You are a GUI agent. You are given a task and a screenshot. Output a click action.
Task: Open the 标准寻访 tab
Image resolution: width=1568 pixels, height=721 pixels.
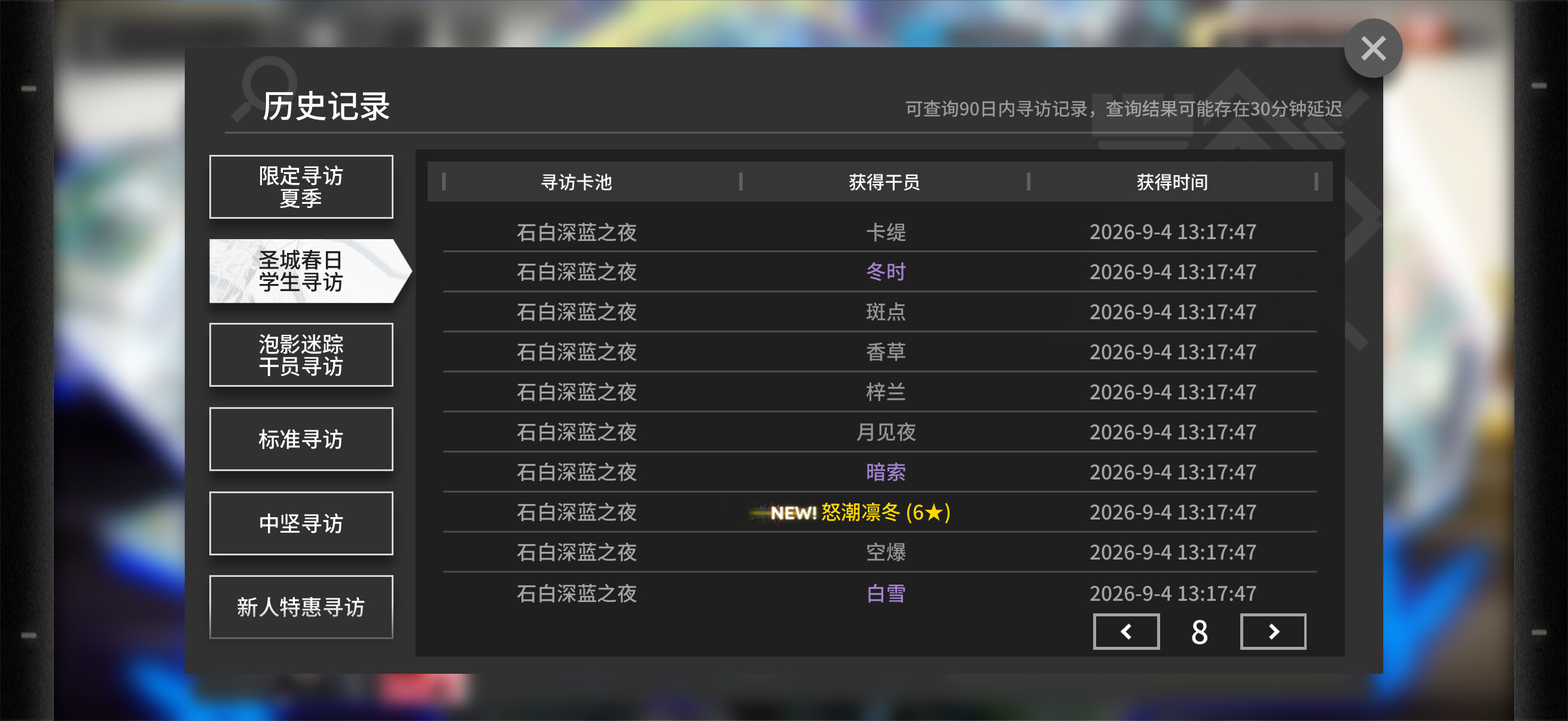click(301, 439)
